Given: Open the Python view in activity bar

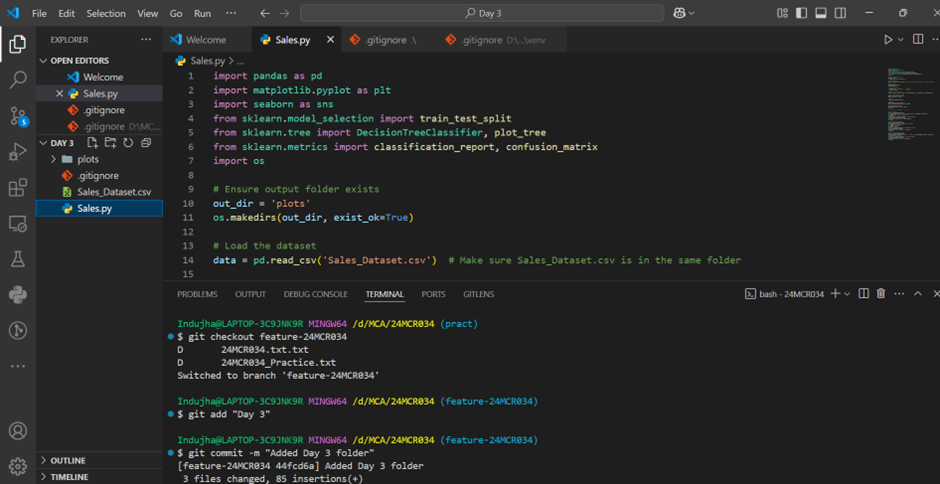Looking at the screenshot, I should [18, 294].
